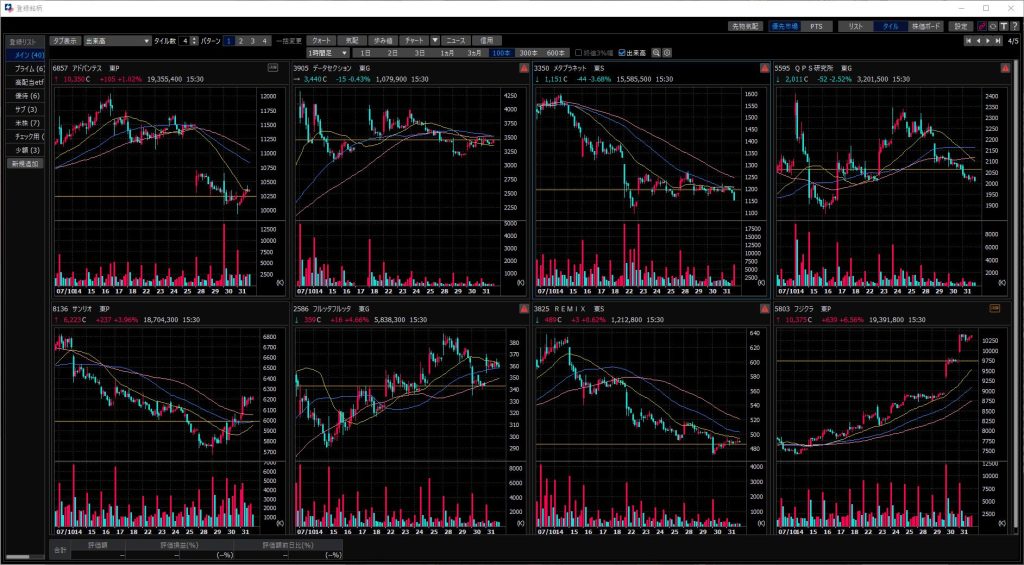Click the round settings icon next to magnifier
The width and height of the screenshot is (1024, 565).
pyautogui.click(x=667, y=52)
